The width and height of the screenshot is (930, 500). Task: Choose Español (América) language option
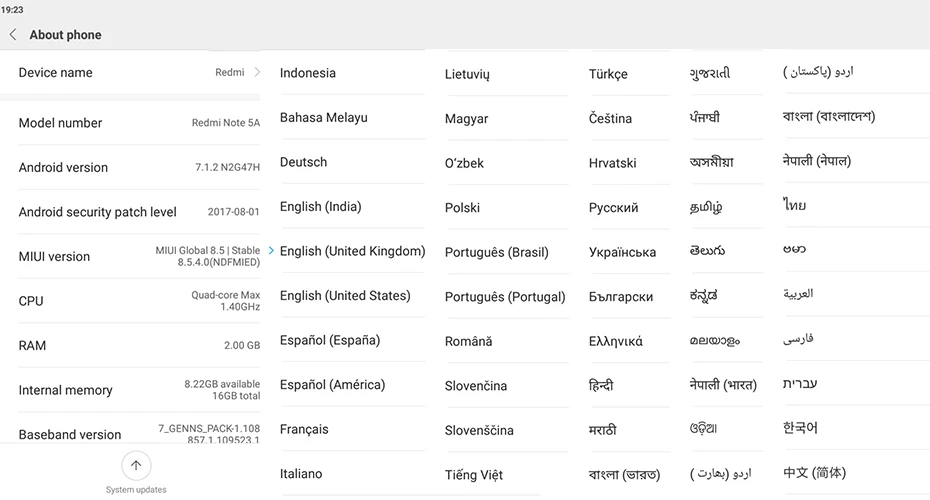pos(332,385)
